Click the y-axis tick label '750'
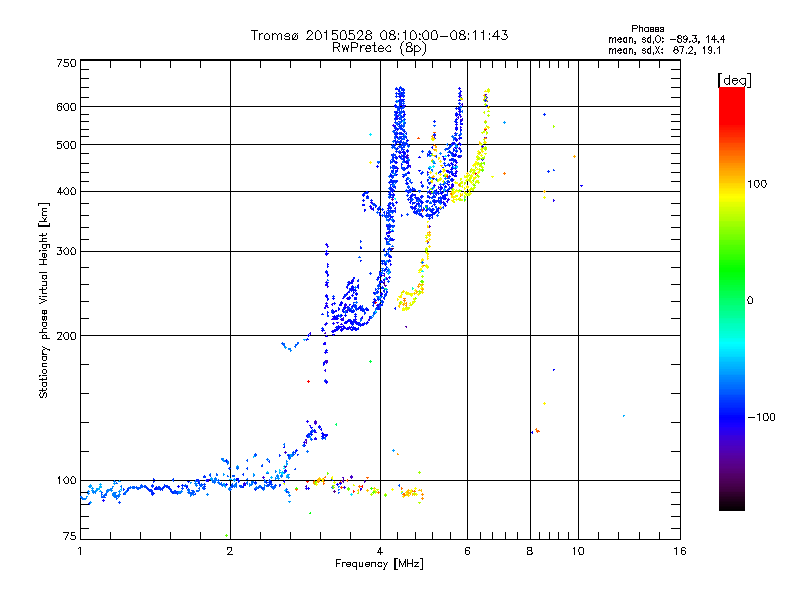The image size is (800, 600). [x=66, y=63]
